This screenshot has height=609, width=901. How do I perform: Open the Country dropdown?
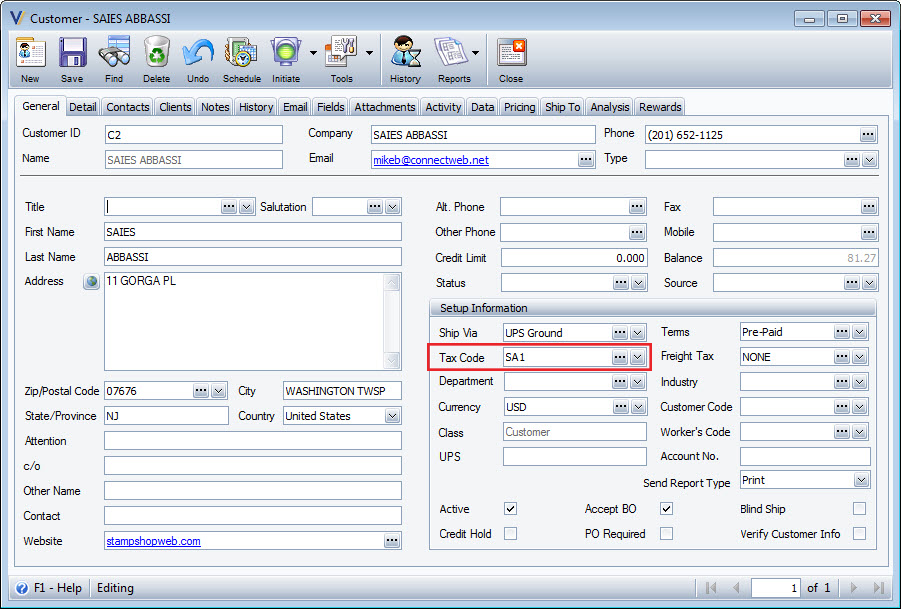tap(392, 416)
